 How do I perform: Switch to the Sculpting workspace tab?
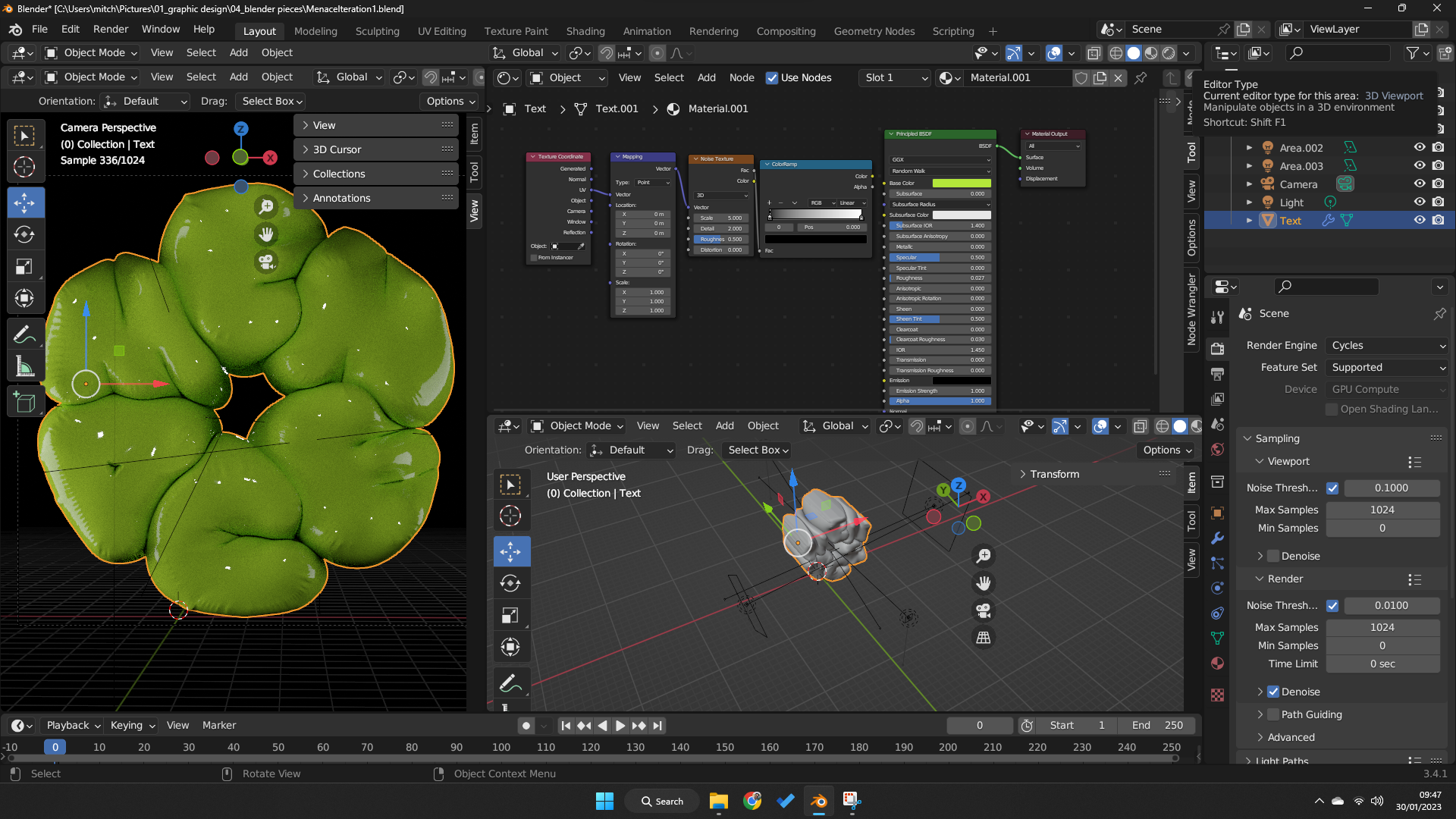pyautogui.click(x=377, y=31)
